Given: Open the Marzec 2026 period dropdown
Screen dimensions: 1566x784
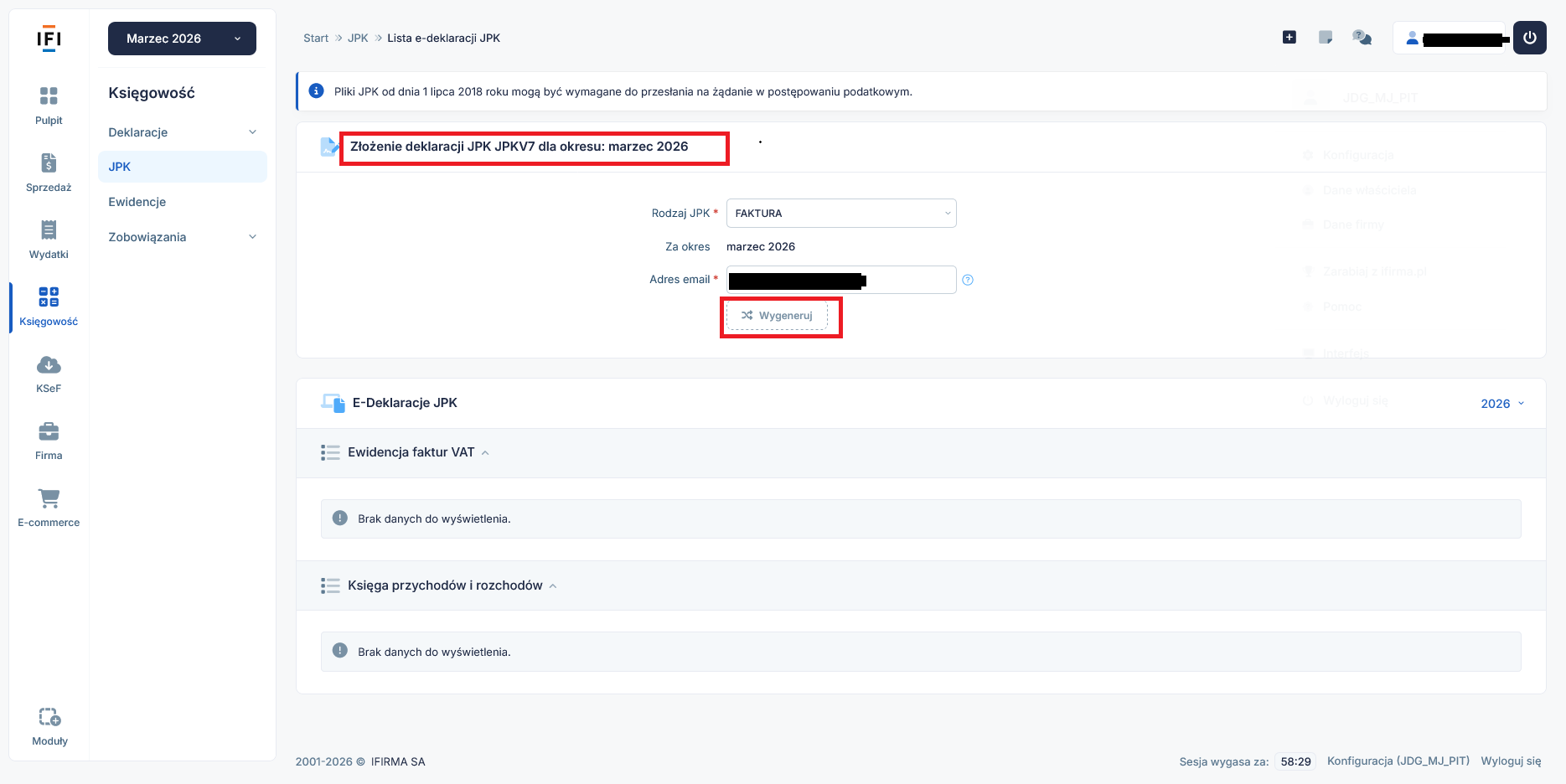Looking at the screenshot, I should pos(182,39).
